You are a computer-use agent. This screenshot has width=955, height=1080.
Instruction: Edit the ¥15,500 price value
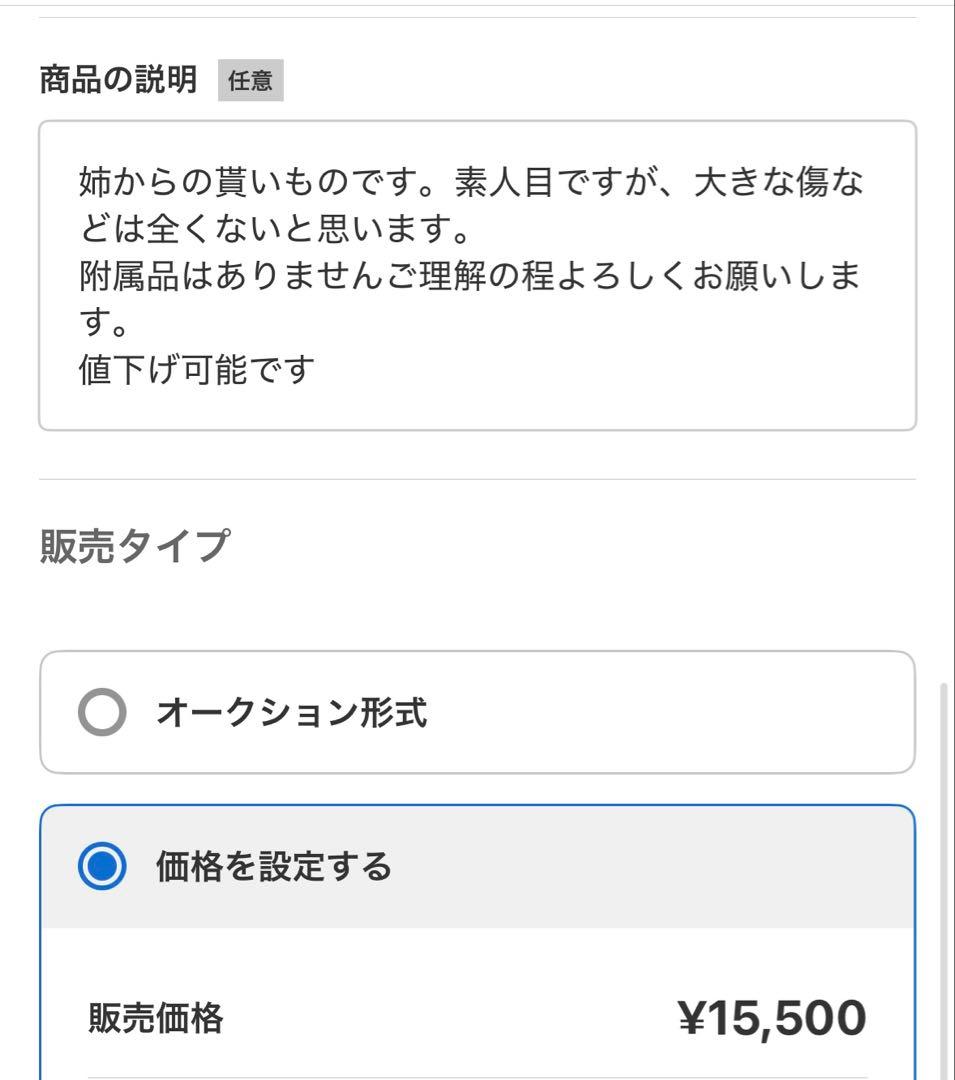coord(772,1018)
